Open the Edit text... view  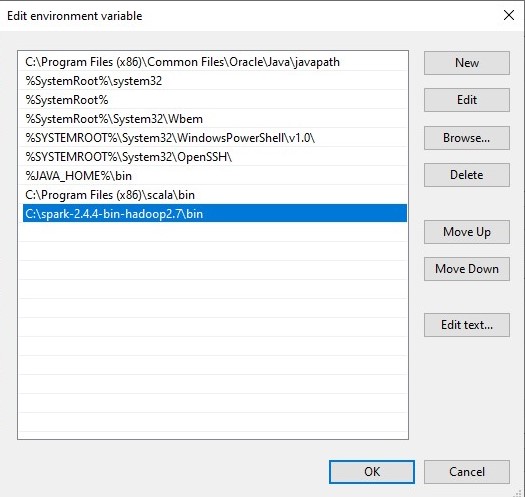coord(467,325)
